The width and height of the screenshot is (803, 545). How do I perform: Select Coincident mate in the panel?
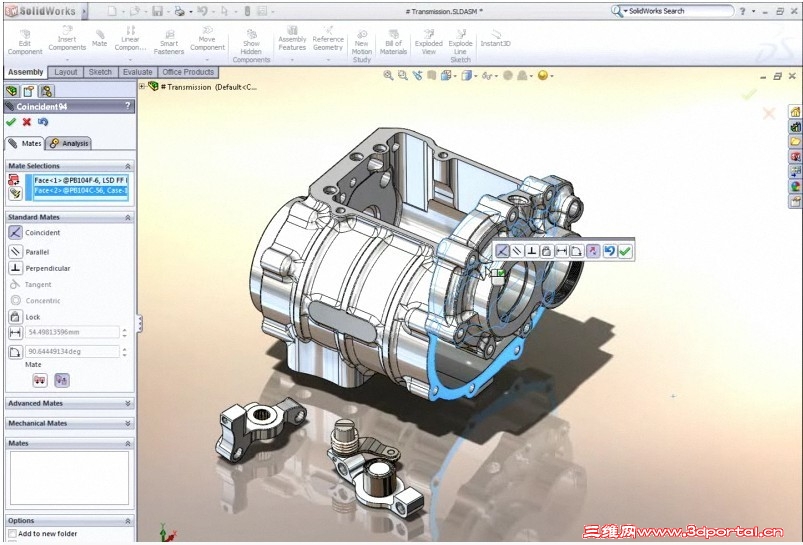click(x=15, y=233)
